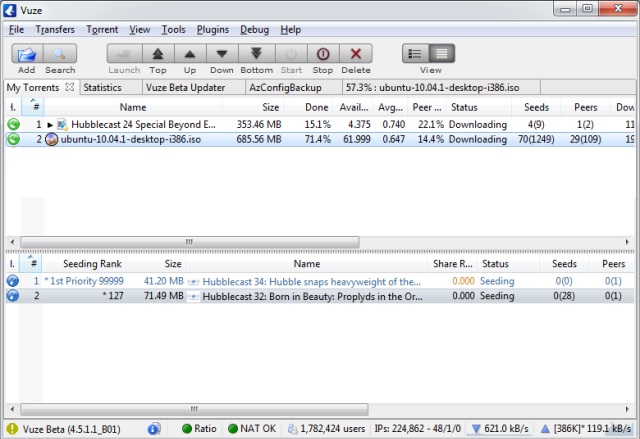The image size is (640, 439).
Task: Switch to the Statistics tab
Action: pyautogui.click(x=102, y=88)
